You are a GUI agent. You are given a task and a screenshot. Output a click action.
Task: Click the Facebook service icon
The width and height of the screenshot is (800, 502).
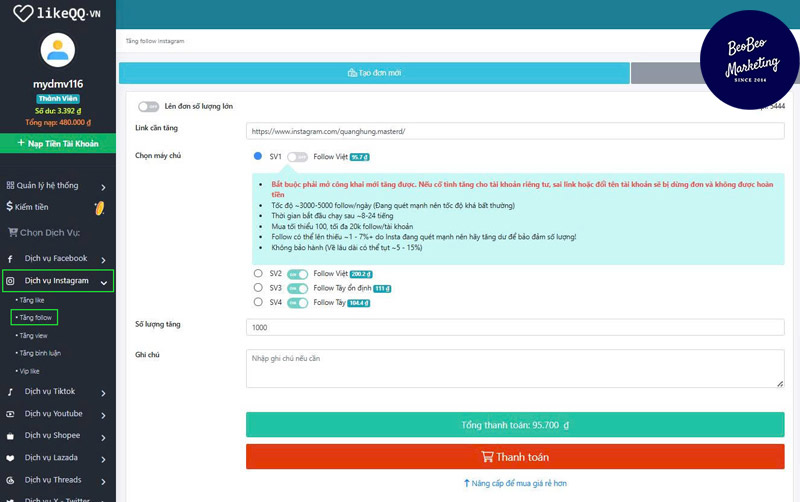coord(10,259)
